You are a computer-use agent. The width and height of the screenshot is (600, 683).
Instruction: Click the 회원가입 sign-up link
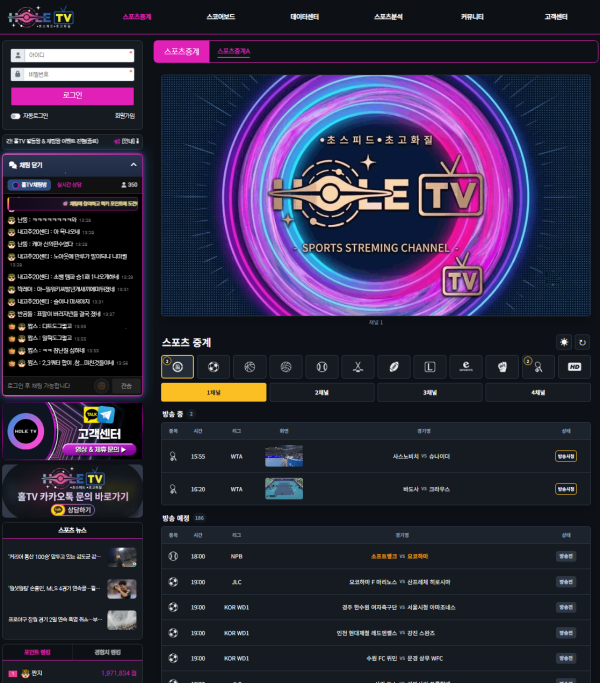[x=125, y=116]
